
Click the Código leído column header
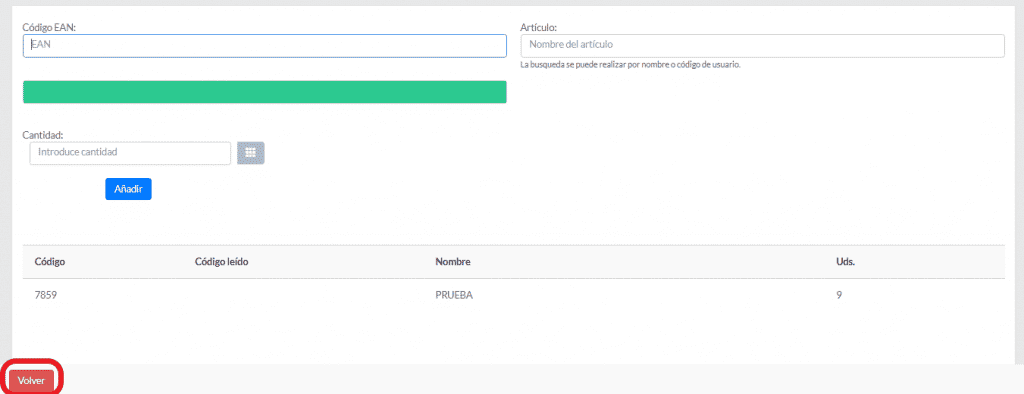(221, 262)
